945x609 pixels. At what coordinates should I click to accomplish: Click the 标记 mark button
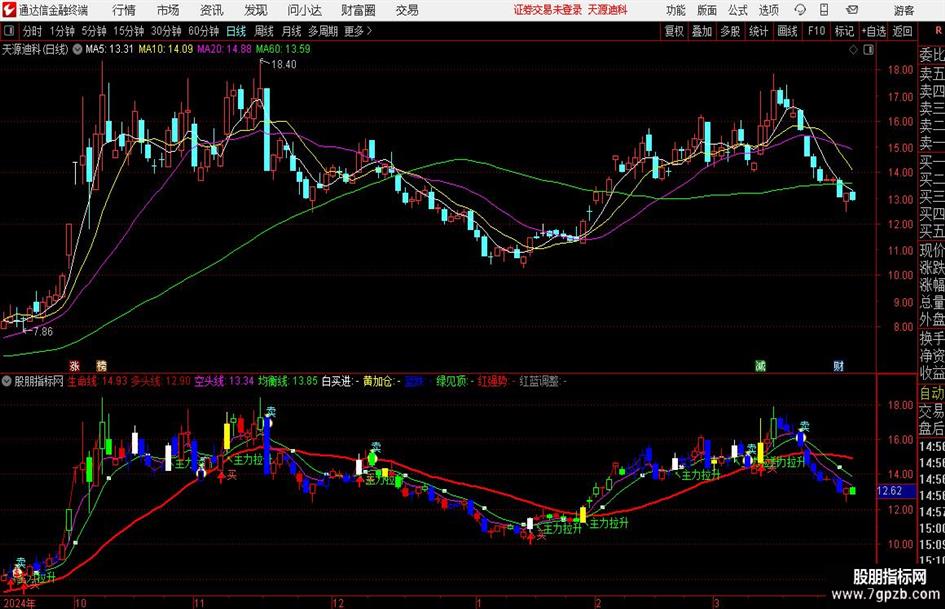pos(844,31)
